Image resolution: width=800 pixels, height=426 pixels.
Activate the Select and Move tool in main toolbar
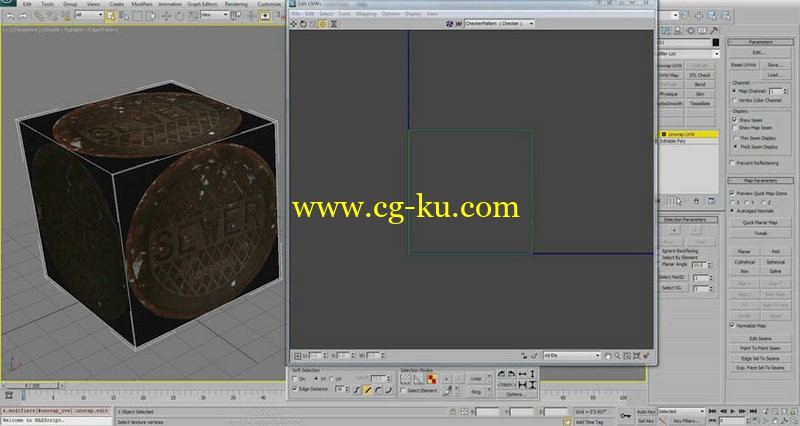[166, 16]
